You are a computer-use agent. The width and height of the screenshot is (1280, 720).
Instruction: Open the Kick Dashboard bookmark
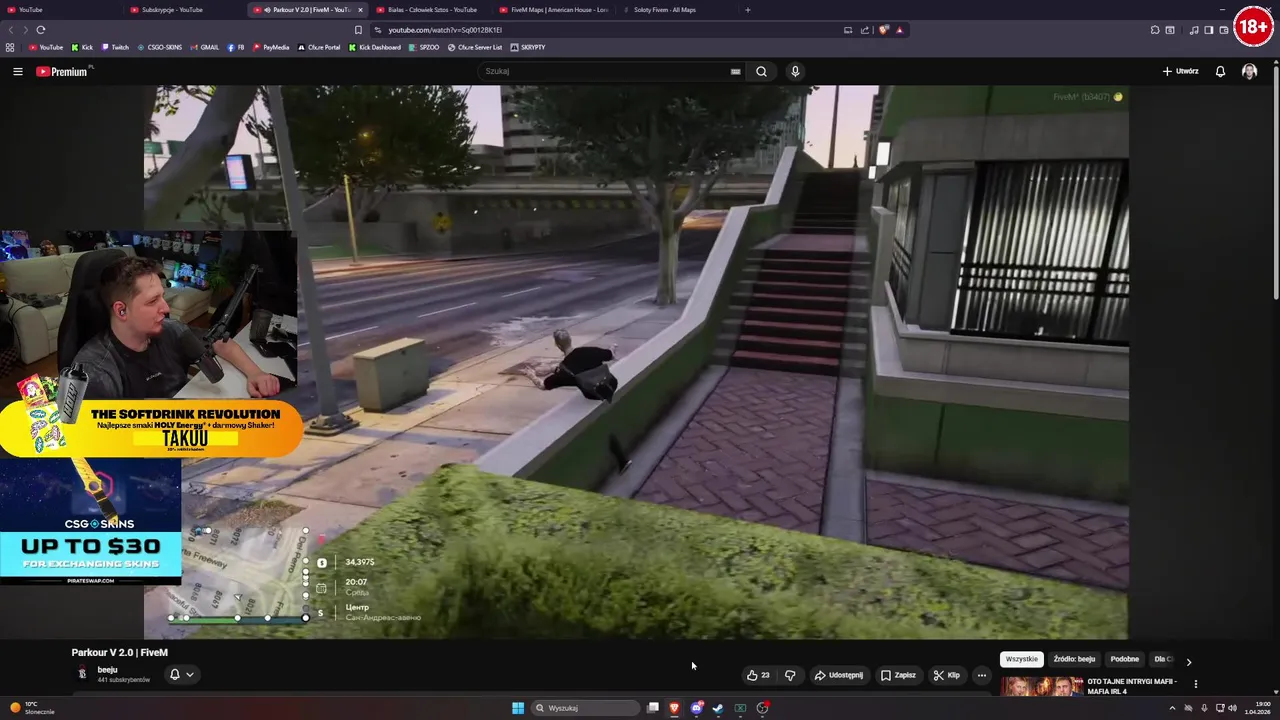(375, 47)
